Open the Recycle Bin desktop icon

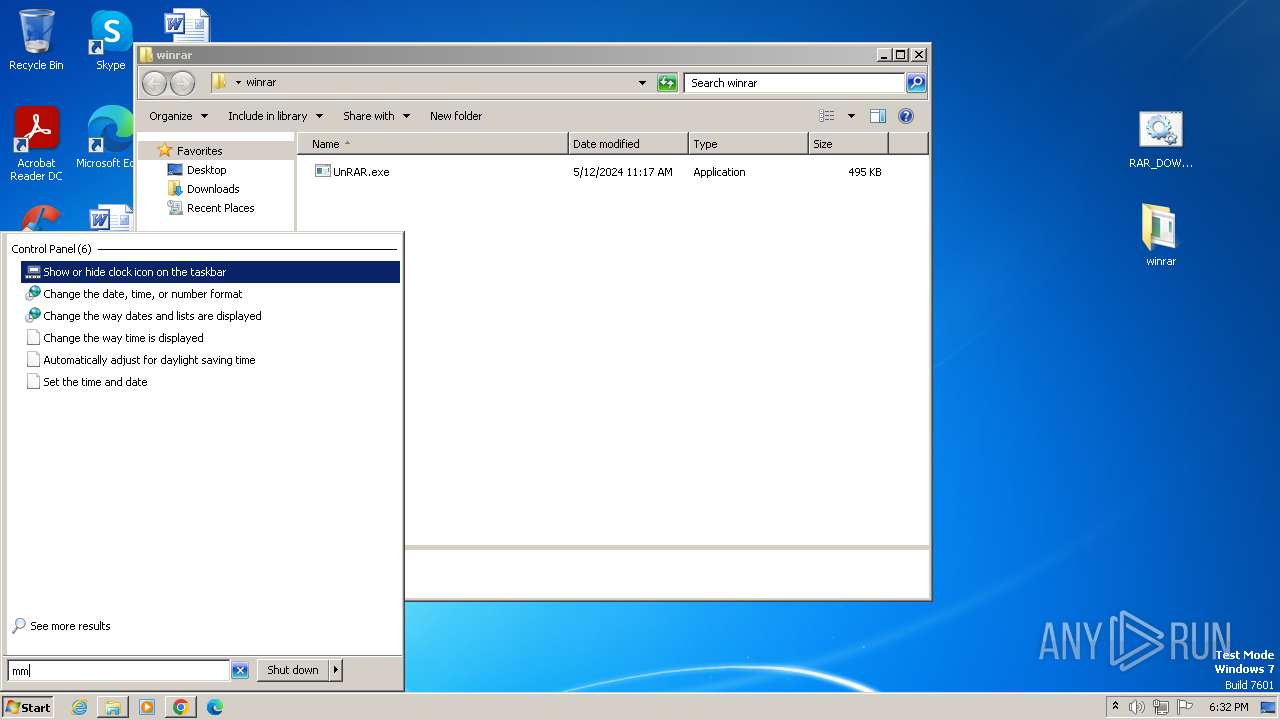click(x=36, y=40)
